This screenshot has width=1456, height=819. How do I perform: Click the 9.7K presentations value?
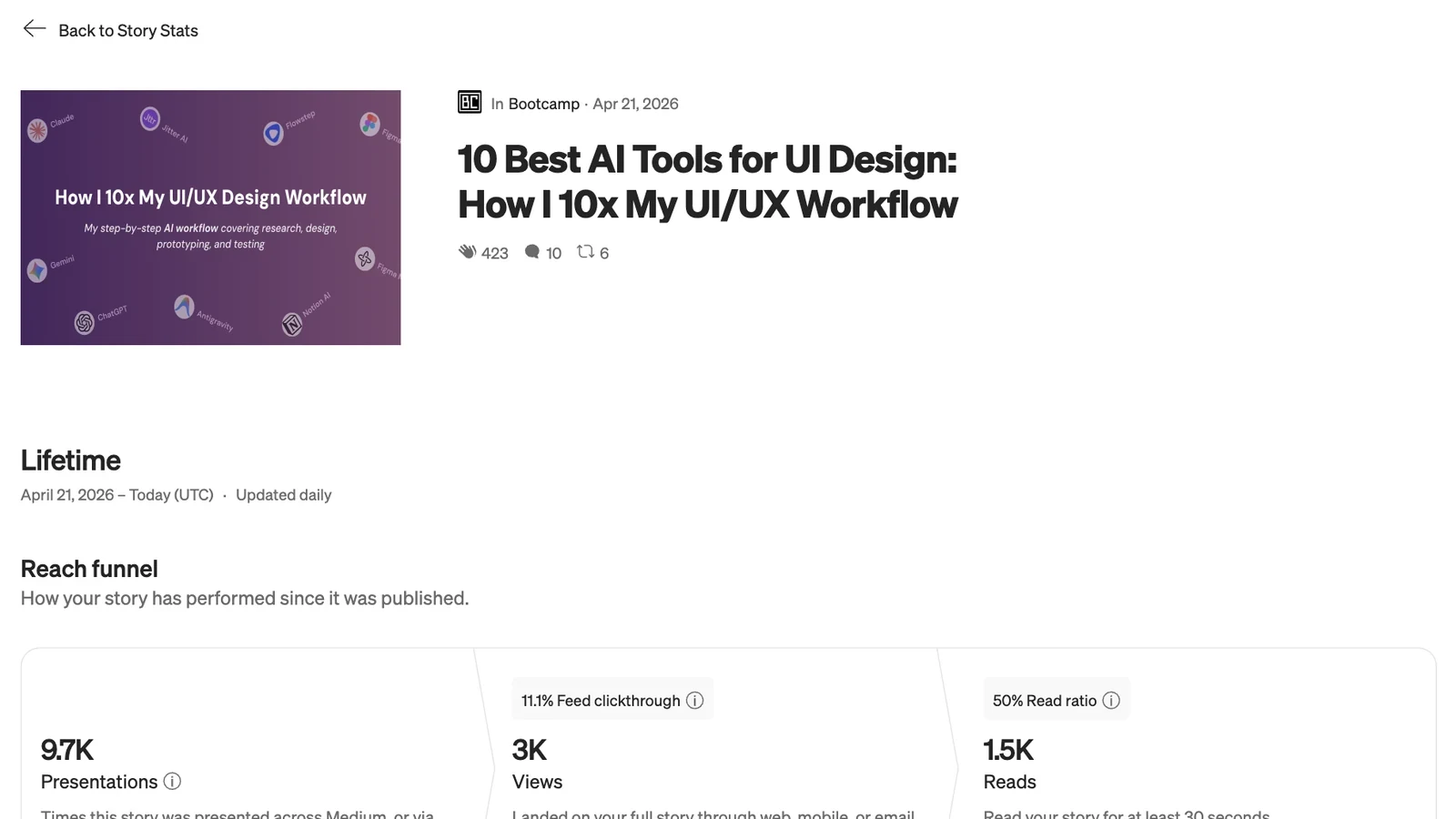click(x=67, y=750)
